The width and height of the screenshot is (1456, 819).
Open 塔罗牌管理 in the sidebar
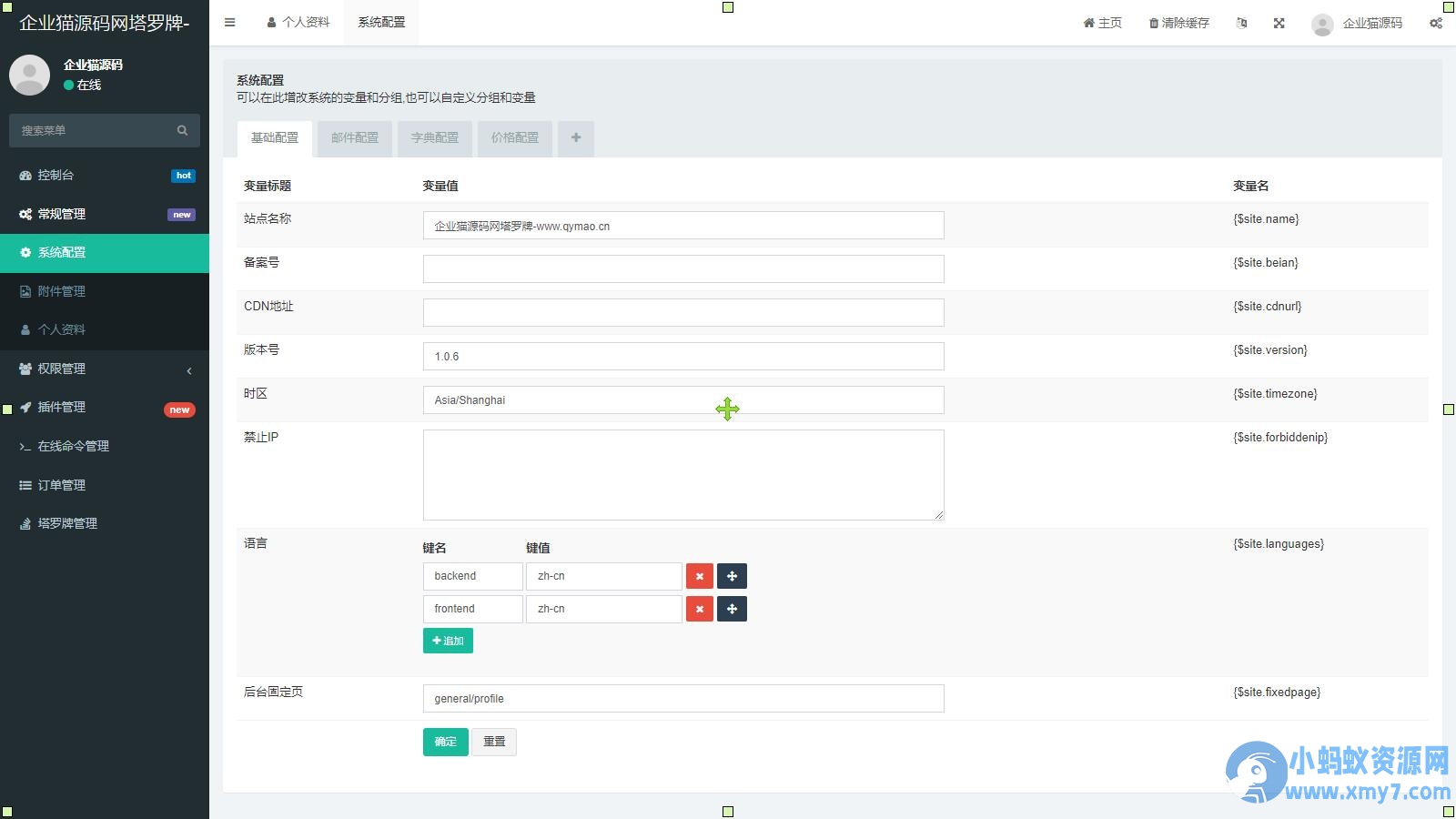pyautogui.click(x=105, y=523)
